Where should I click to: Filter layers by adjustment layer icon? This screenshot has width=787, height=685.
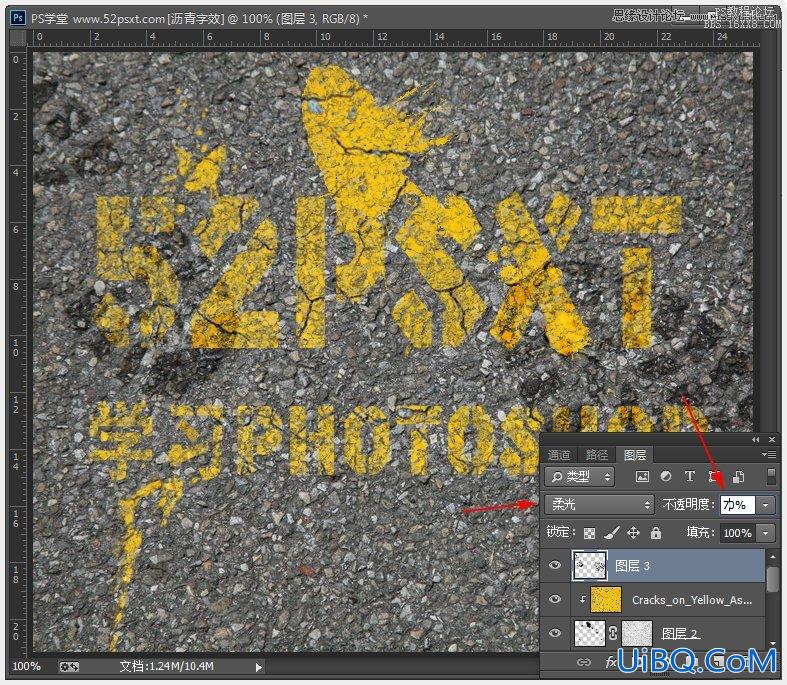(x=666, y=476)
